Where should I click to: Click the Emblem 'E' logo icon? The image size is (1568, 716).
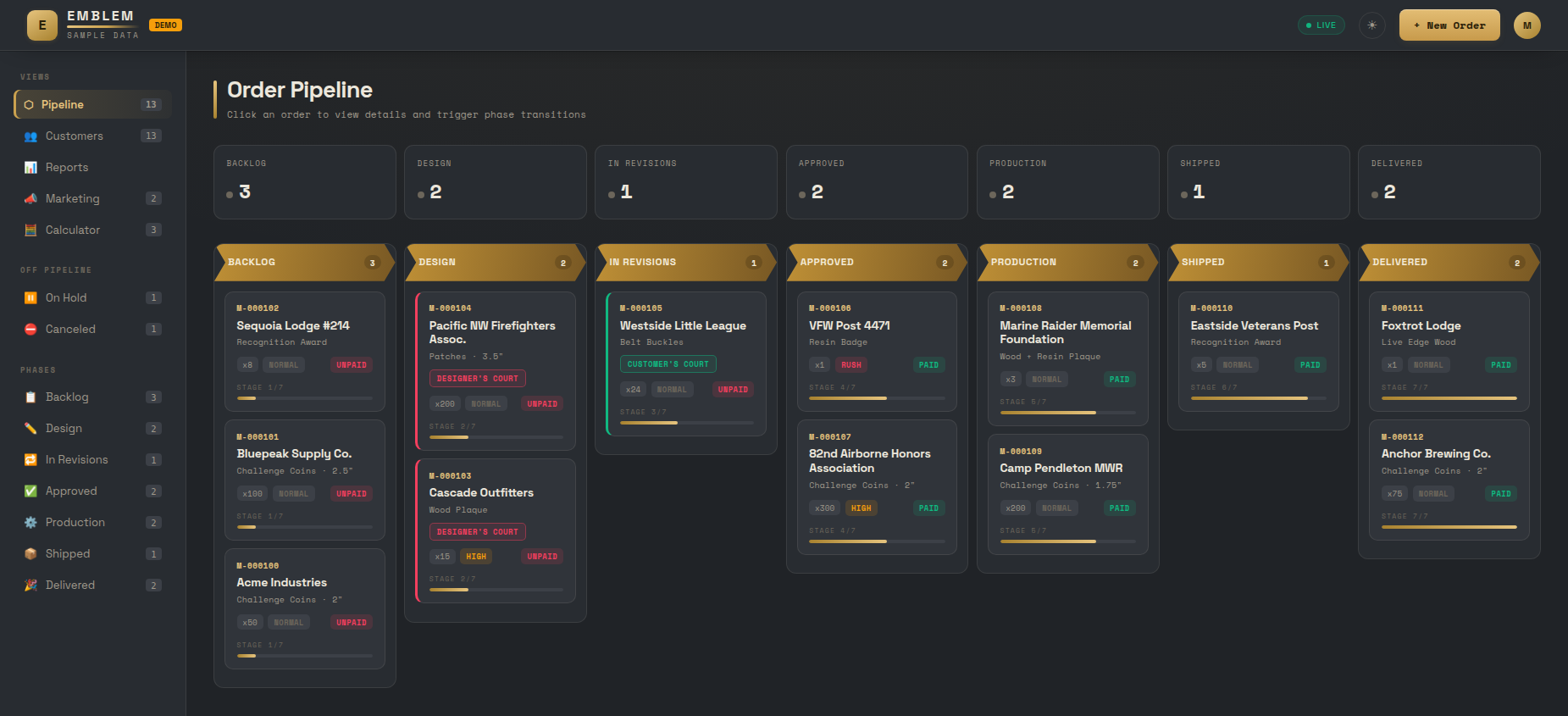click(42, 25)
